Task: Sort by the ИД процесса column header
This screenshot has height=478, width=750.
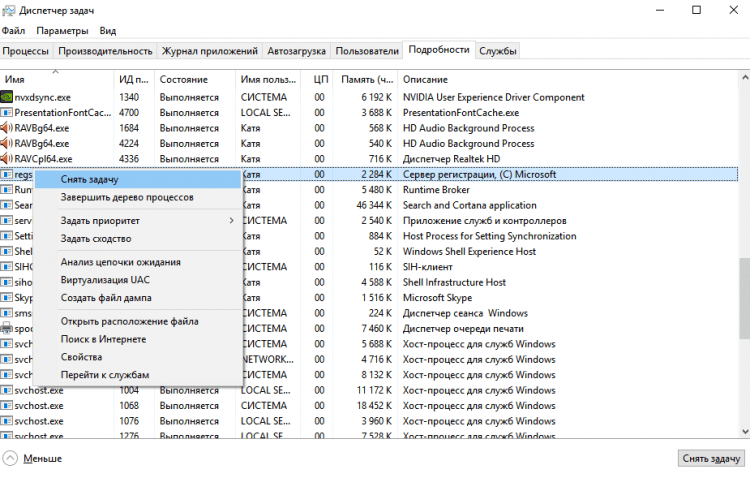Action: (134, 79)
